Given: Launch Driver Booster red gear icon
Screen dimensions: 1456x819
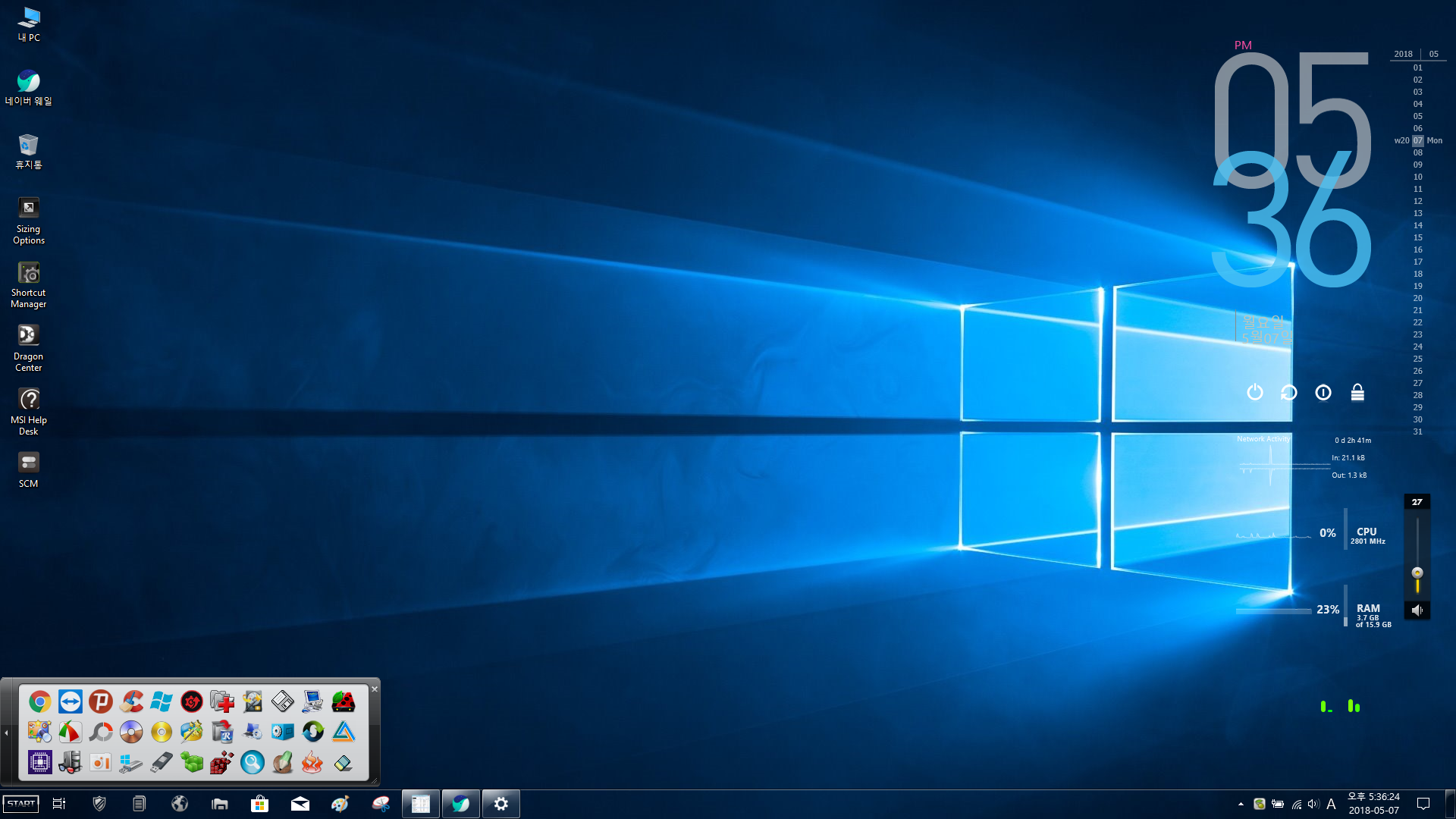Looking at the screenshot, I should click(x=192, y=701).
